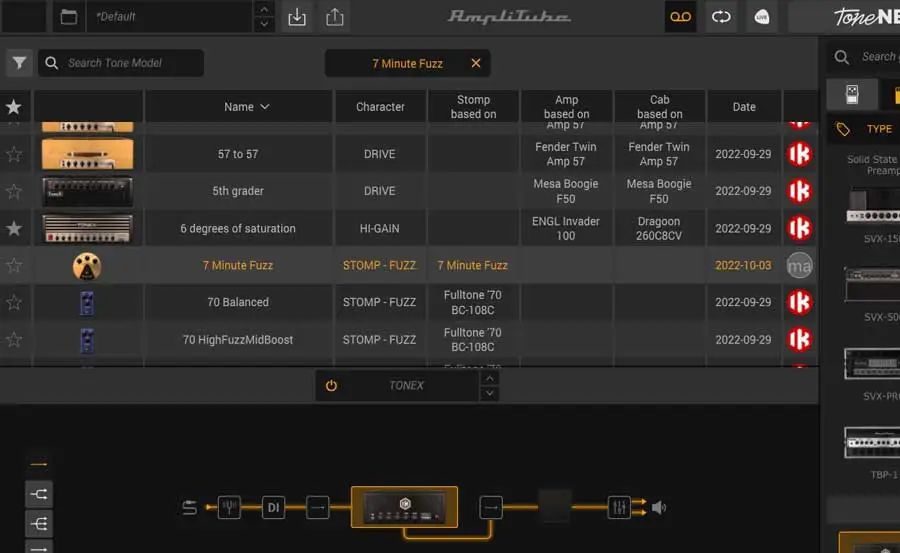
Task: Sort by Stomp based on column
Action: pyautogui.click(x=473, y=107)
